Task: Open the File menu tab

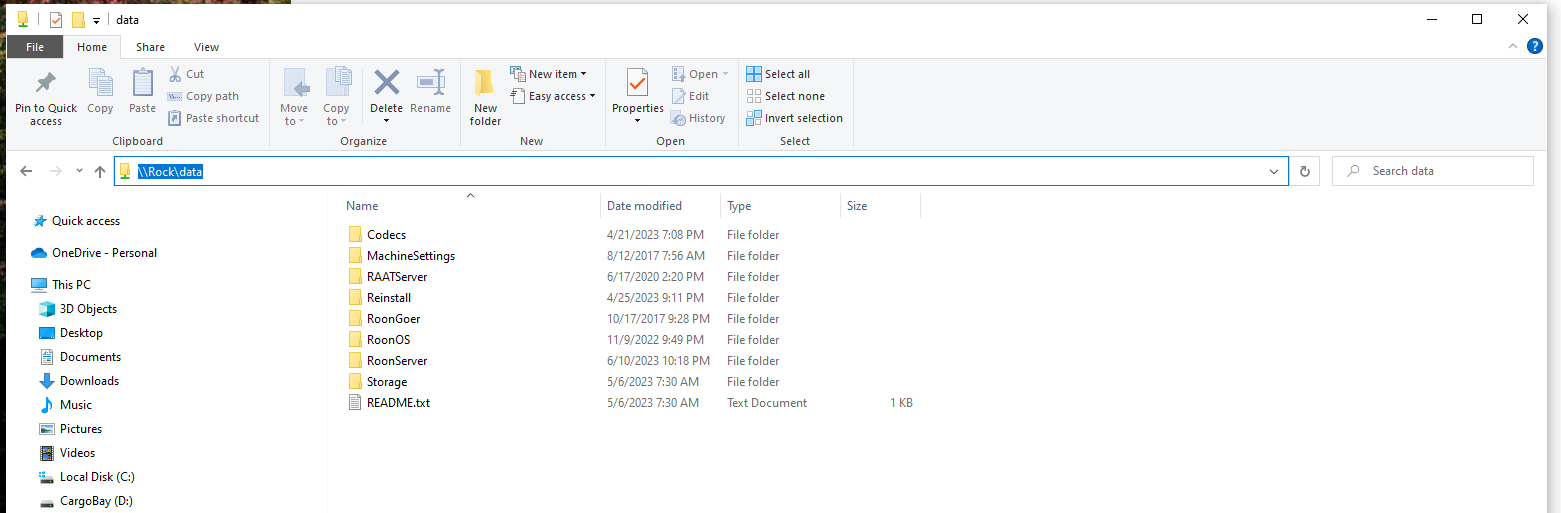Action: point(35,47)
